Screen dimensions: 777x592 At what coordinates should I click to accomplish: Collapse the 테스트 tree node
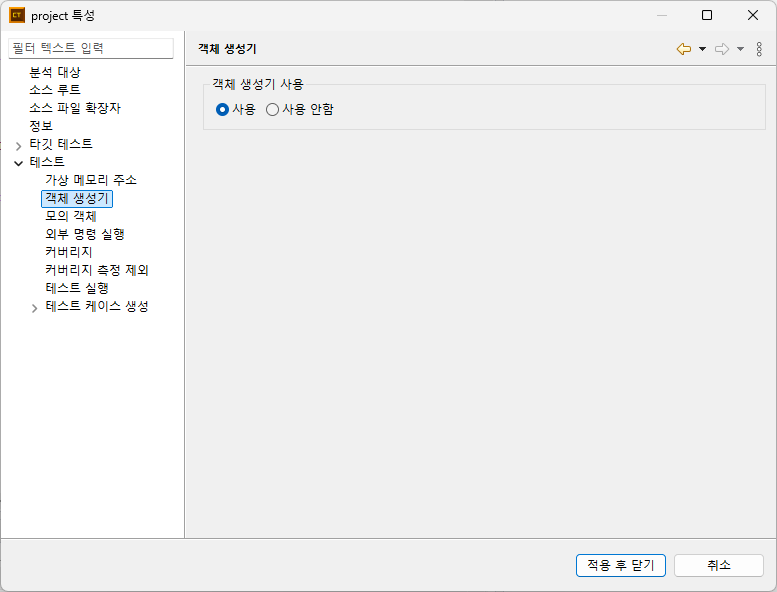click(18, 163)
